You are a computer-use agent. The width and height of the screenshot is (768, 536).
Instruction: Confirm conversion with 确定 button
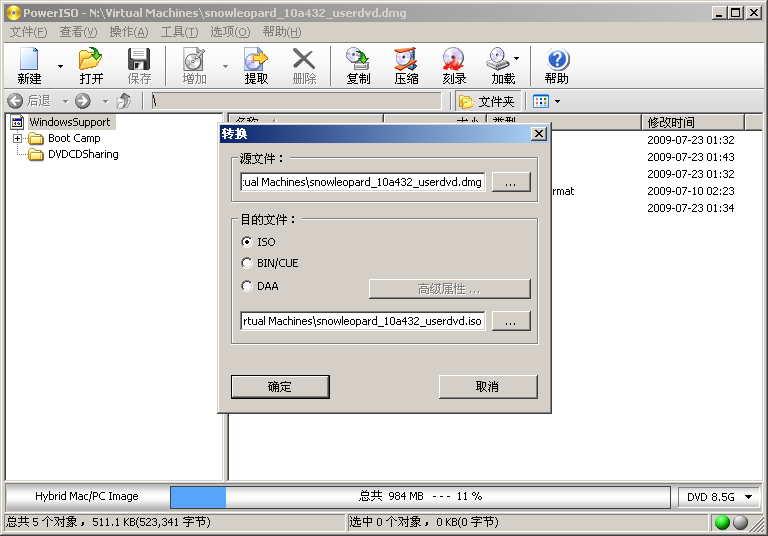(280, 387)
